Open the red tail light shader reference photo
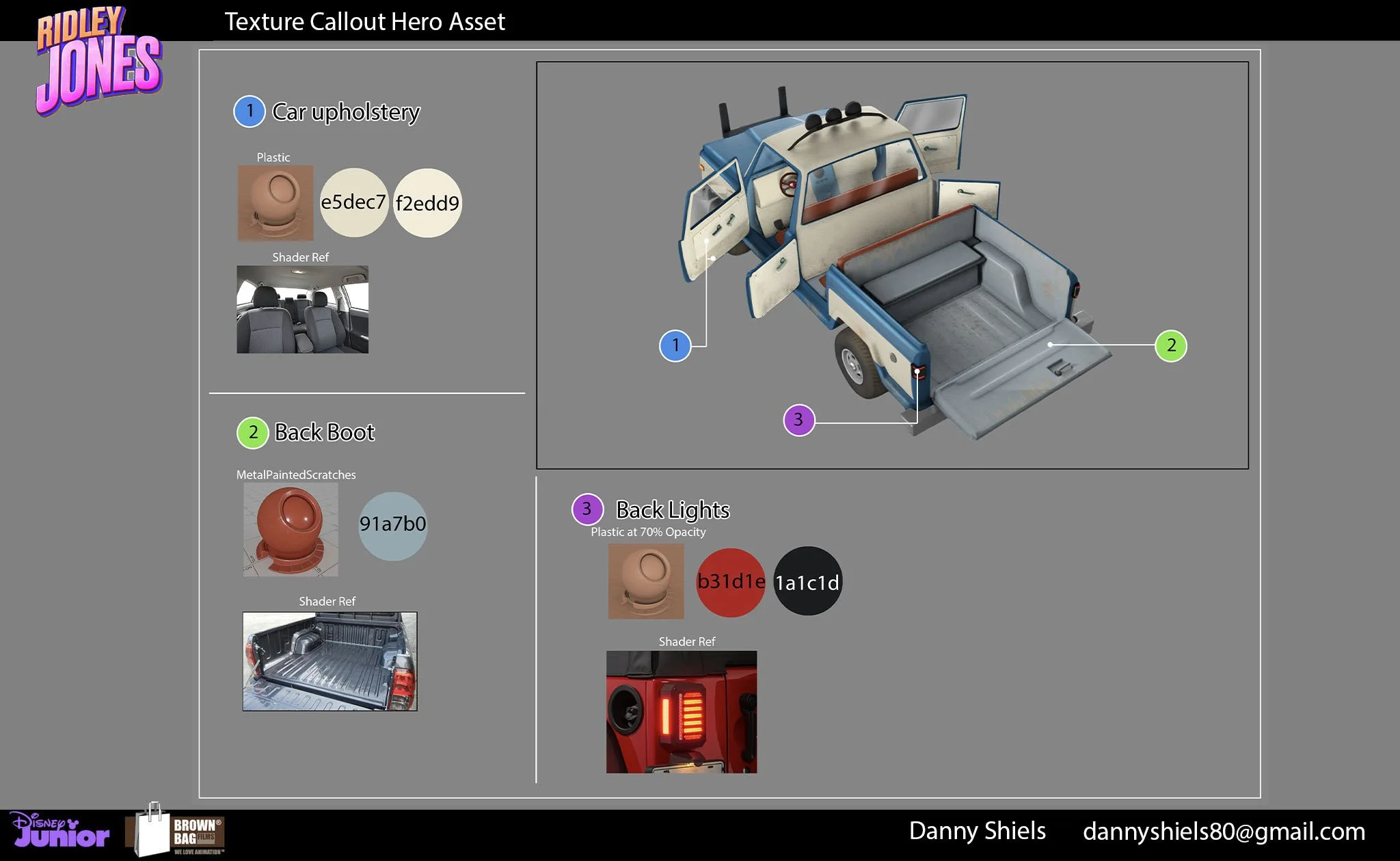Viewport: 1400px width, 861px height. (681, 712)
